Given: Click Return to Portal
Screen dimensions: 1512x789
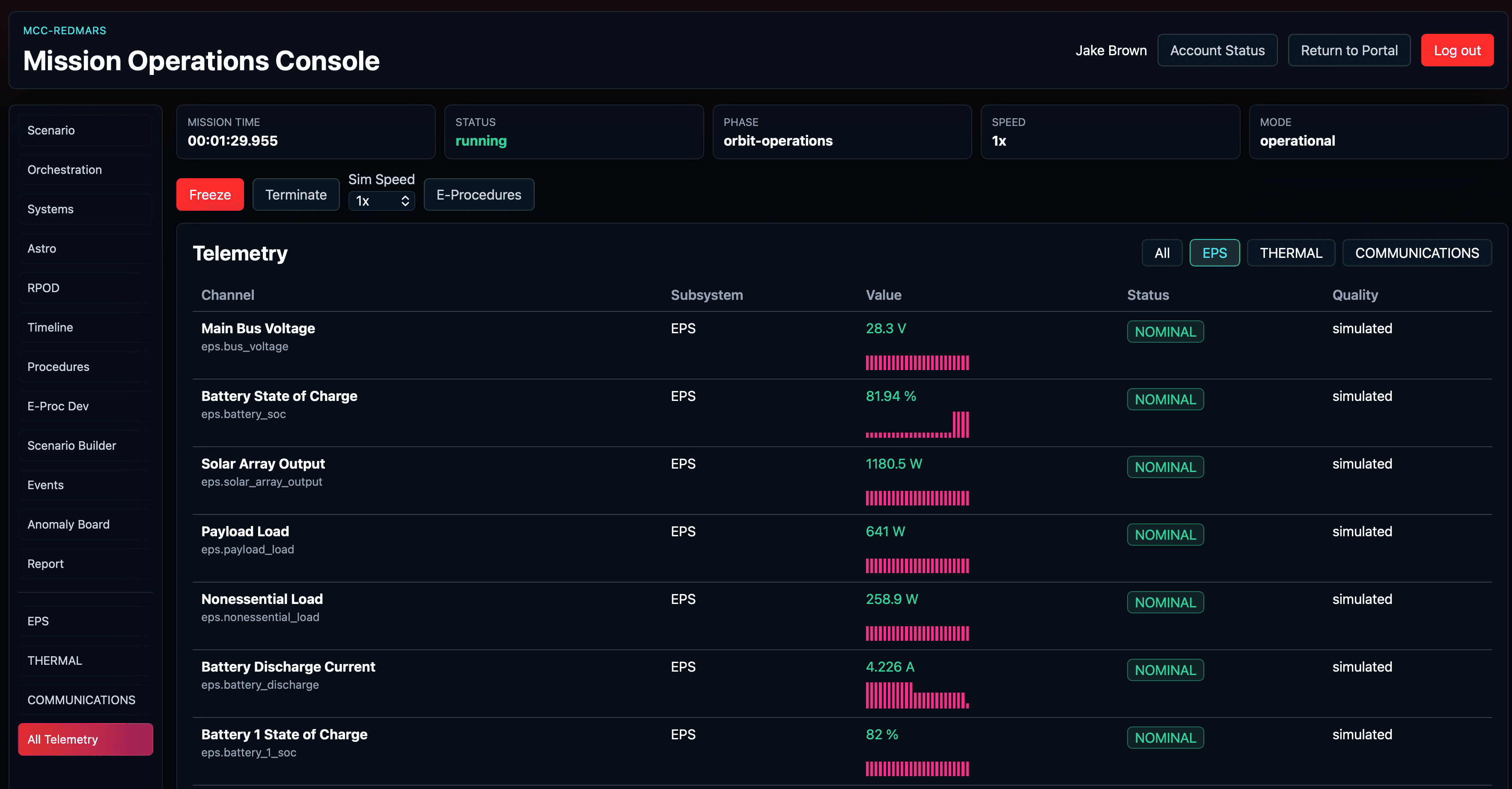Looking at the screenshot, I should (x=1349, y=51).
